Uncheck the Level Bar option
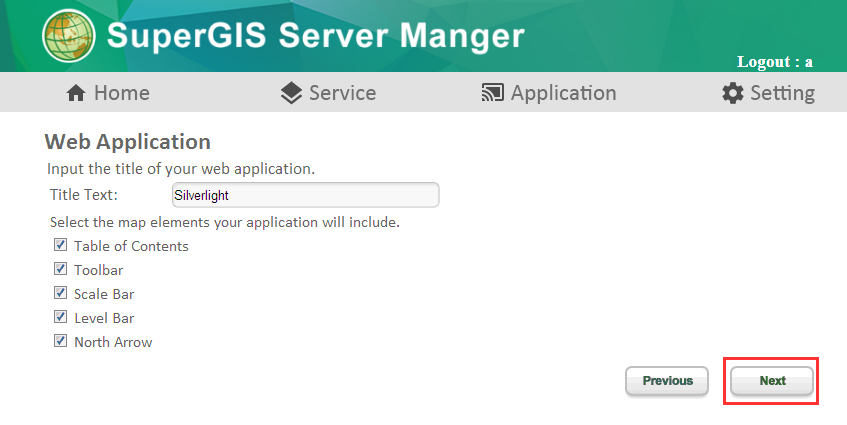Image resolution: width=847 pixels, height=425 pixels. click(x=60, y=316)
